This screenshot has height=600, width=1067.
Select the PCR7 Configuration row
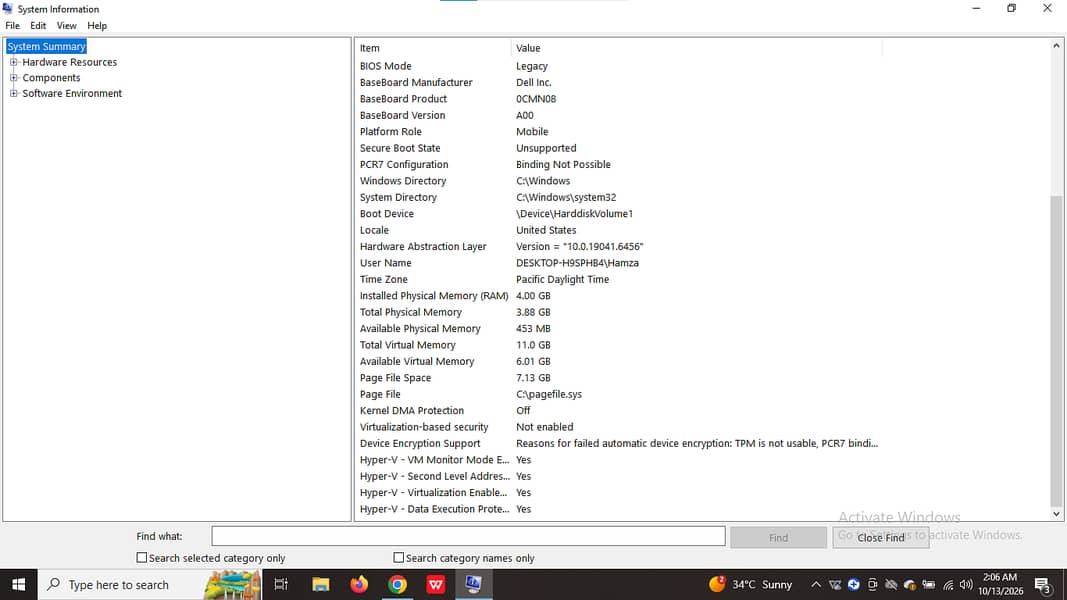(619, 164)
